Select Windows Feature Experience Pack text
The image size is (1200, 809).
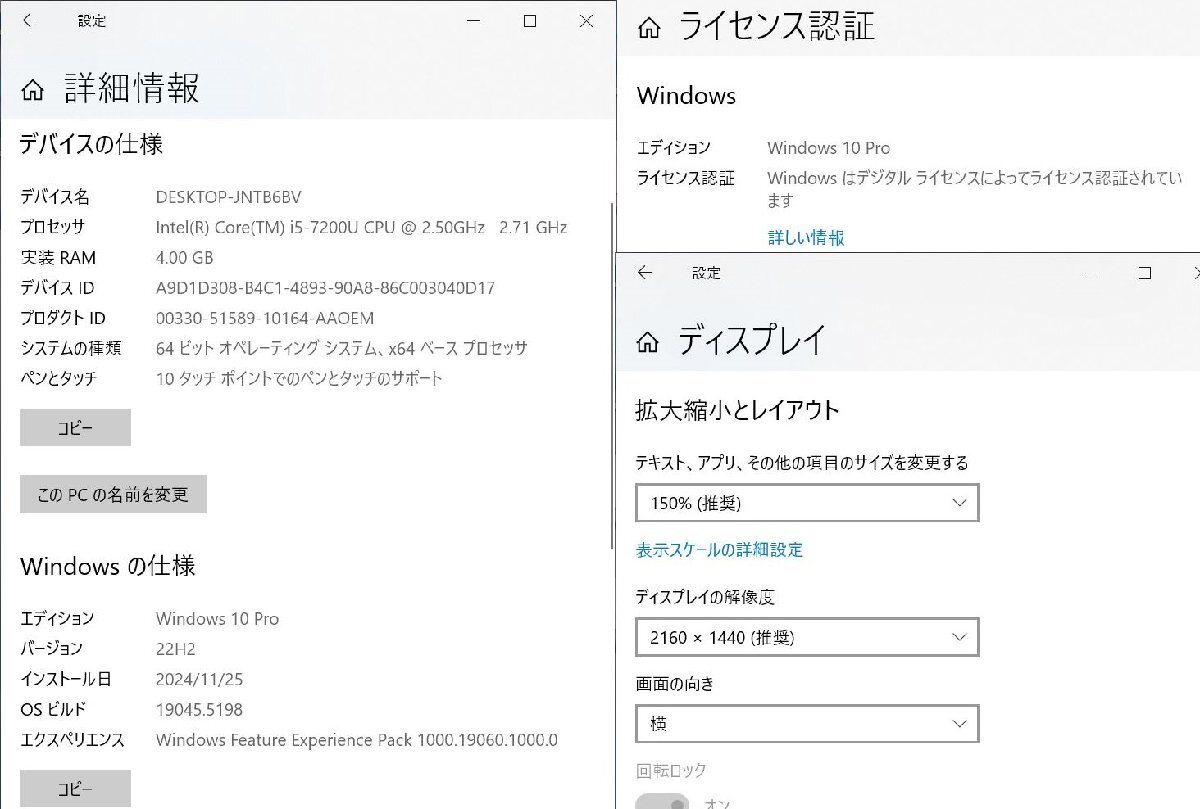coord(357,740)
